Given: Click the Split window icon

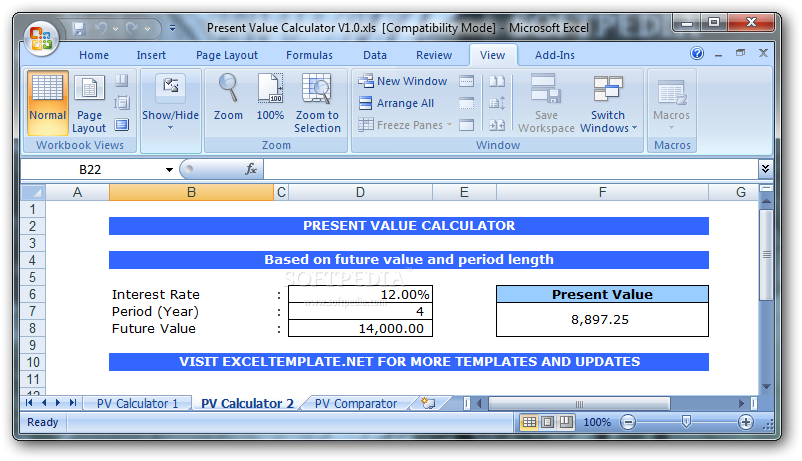Looking at the screenshot, I should (x=466, y=81).
